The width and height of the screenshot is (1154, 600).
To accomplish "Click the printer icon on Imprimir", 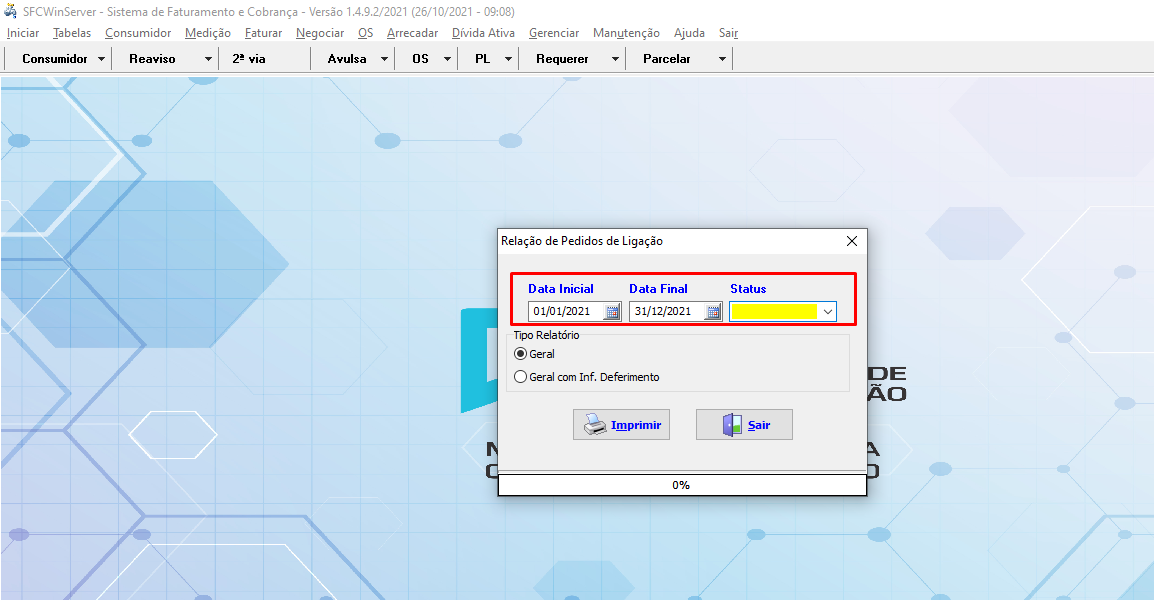I will 595,425.
